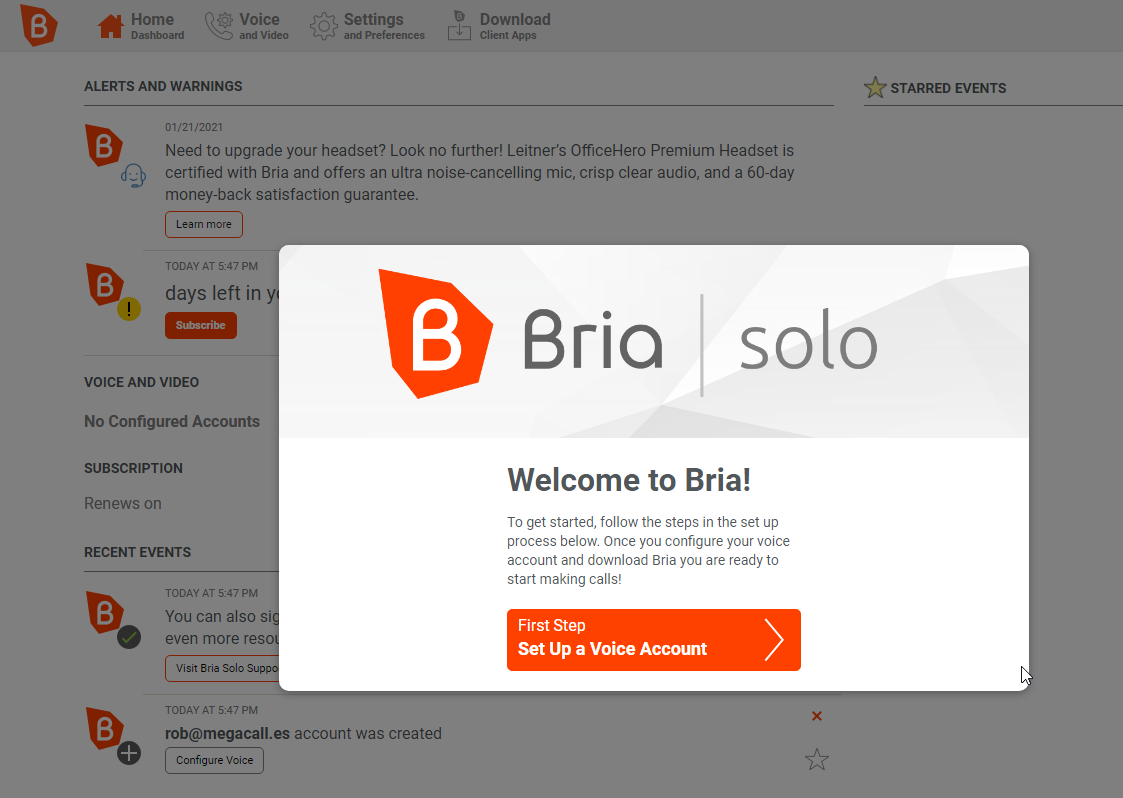This screenshot has height=798, width=1123.
Task: Click the No Configured Accounts text
Action: tap(172, 421)
